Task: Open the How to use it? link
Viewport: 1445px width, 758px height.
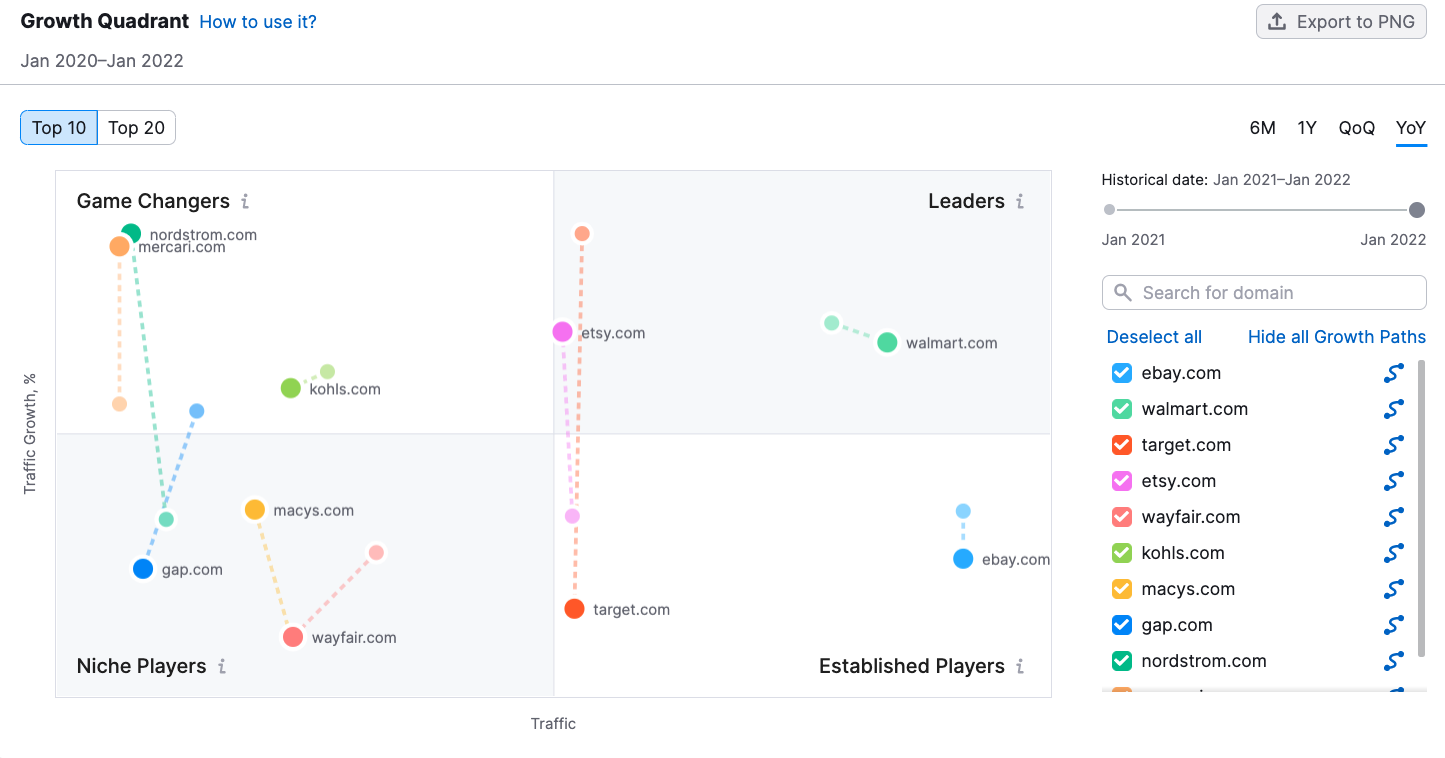Action: [x=258, y=22]
